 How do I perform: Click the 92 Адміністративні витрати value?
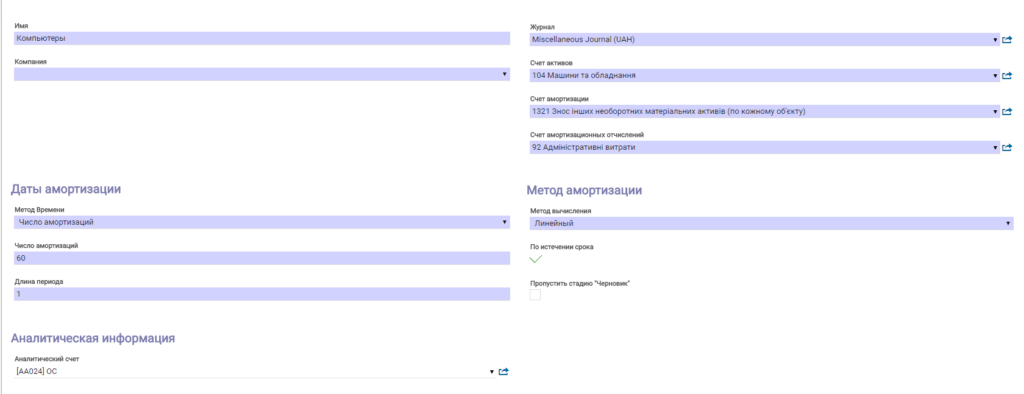(584, 148)
